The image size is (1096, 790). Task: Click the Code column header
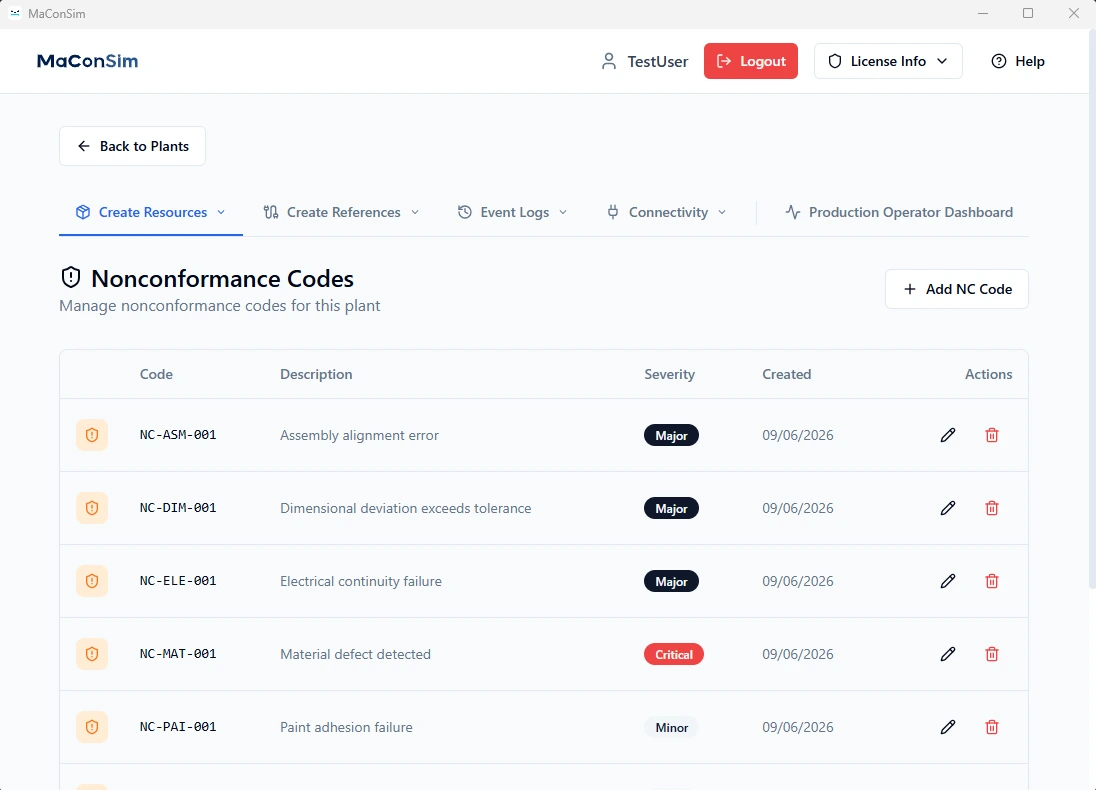point(156,374)
